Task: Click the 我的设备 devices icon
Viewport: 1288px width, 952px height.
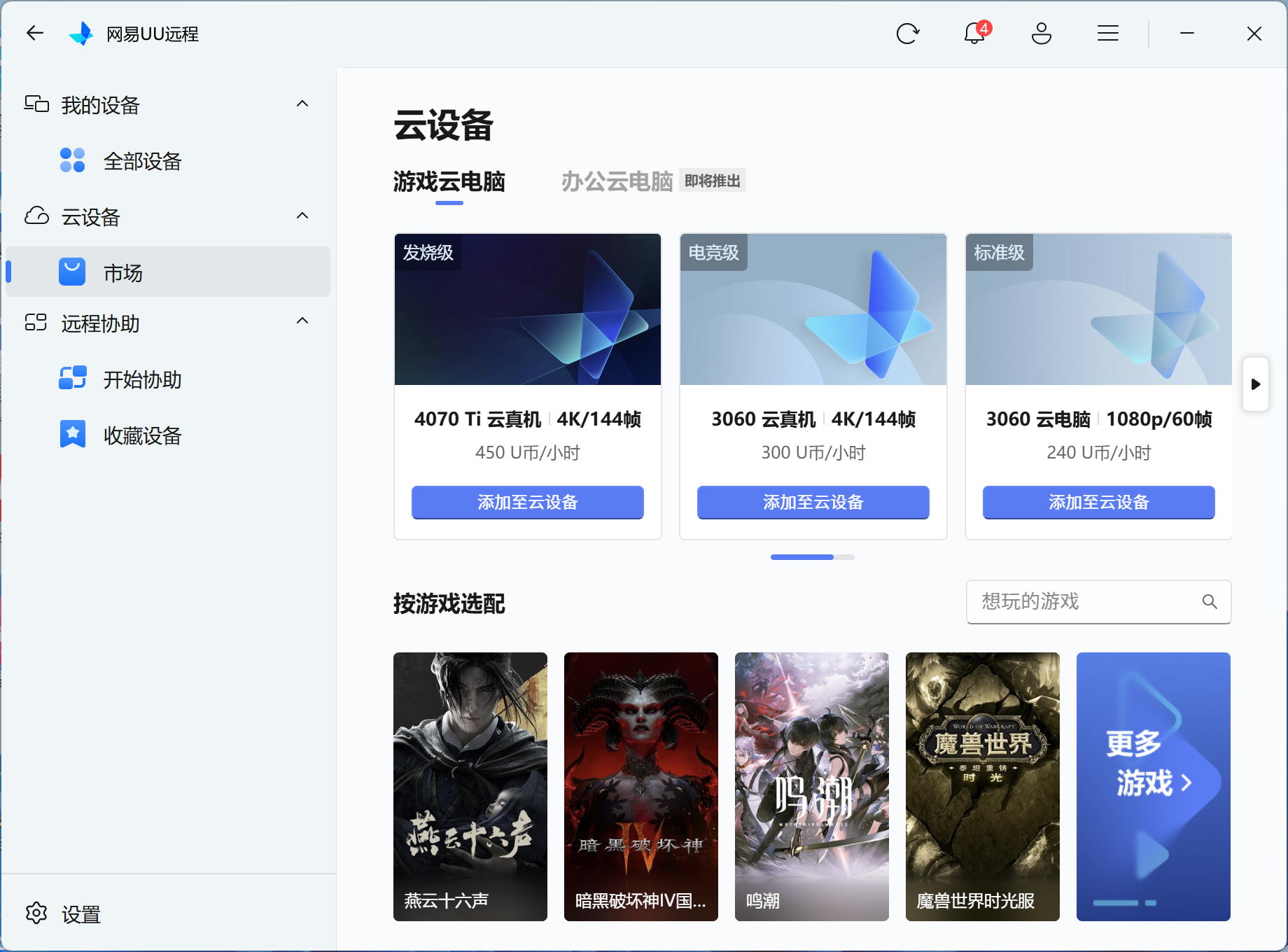Action: click(x=36, y=104)
